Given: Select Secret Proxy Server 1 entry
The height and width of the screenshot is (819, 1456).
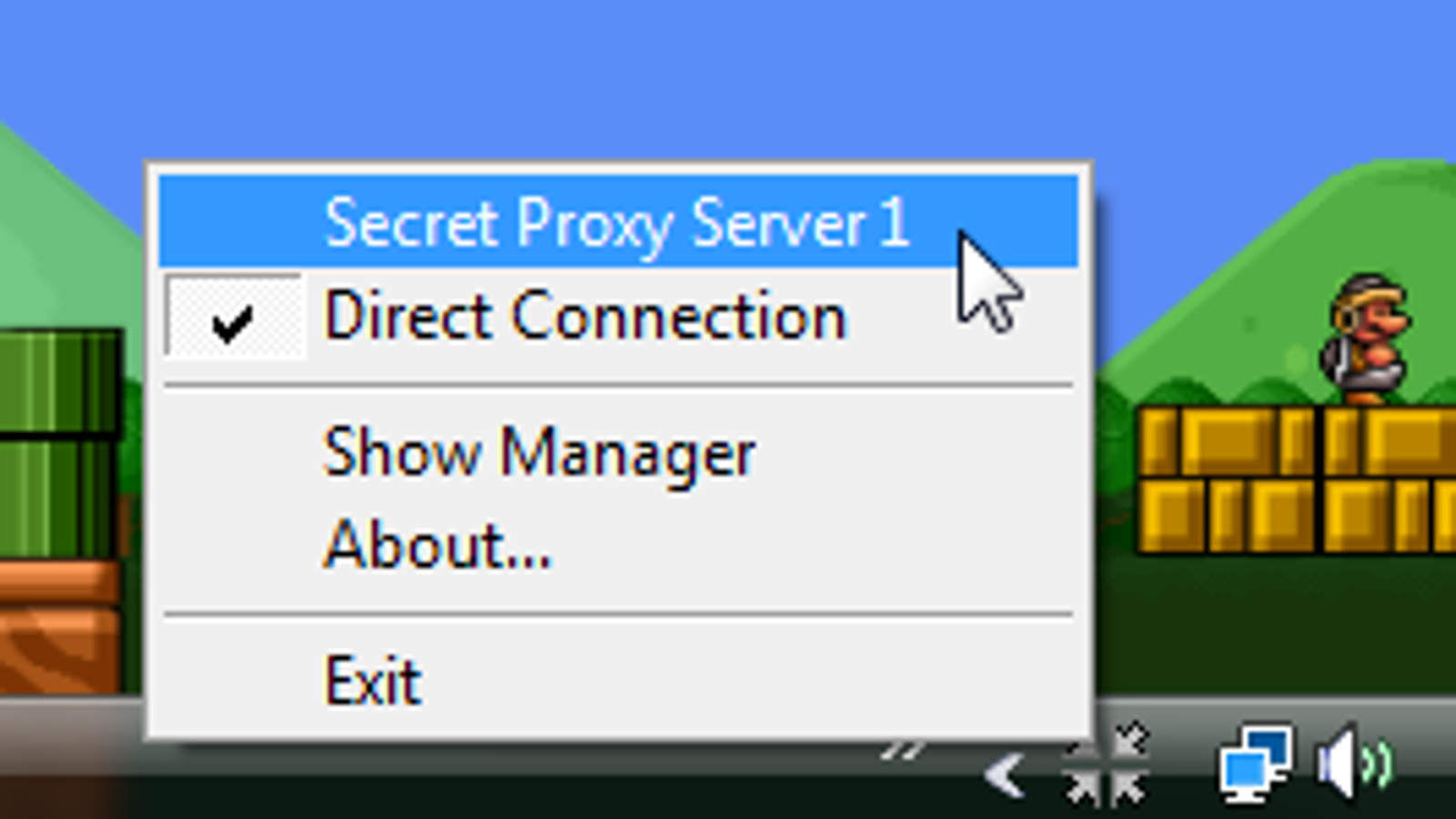Looking at the screenshot, I should [619, 222].
